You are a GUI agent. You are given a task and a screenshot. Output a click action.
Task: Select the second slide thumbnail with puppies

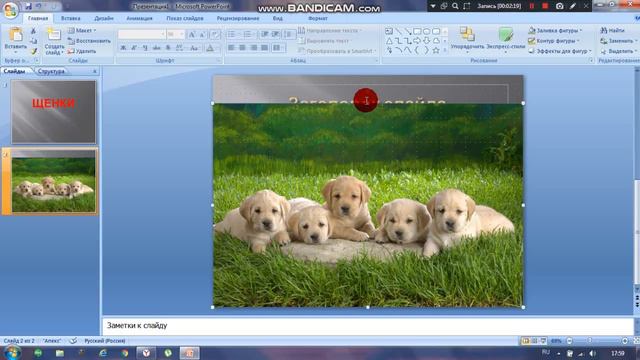point(53,181)
